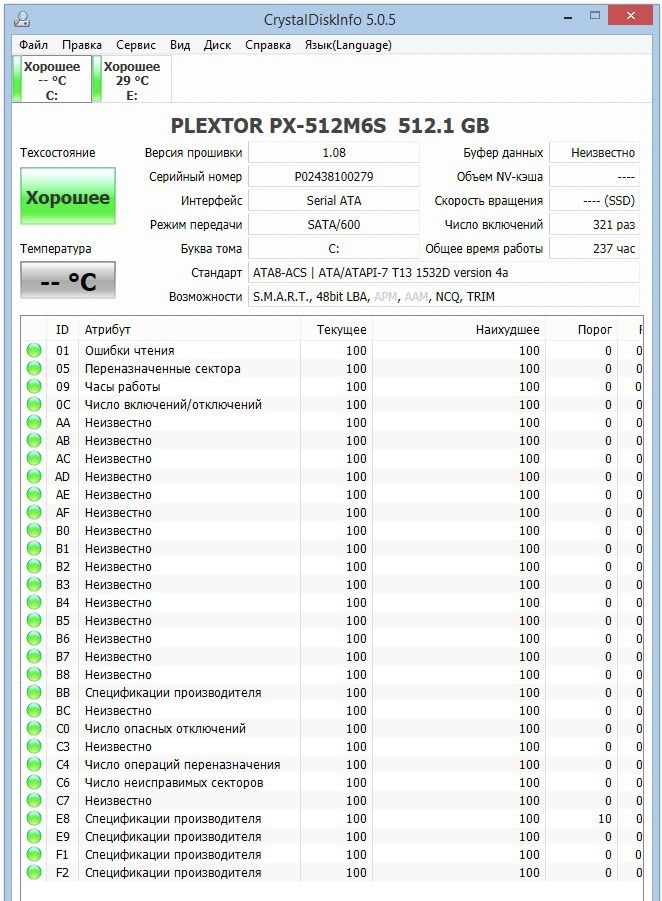Click green status icon for attribute B8

pos(34,674)
